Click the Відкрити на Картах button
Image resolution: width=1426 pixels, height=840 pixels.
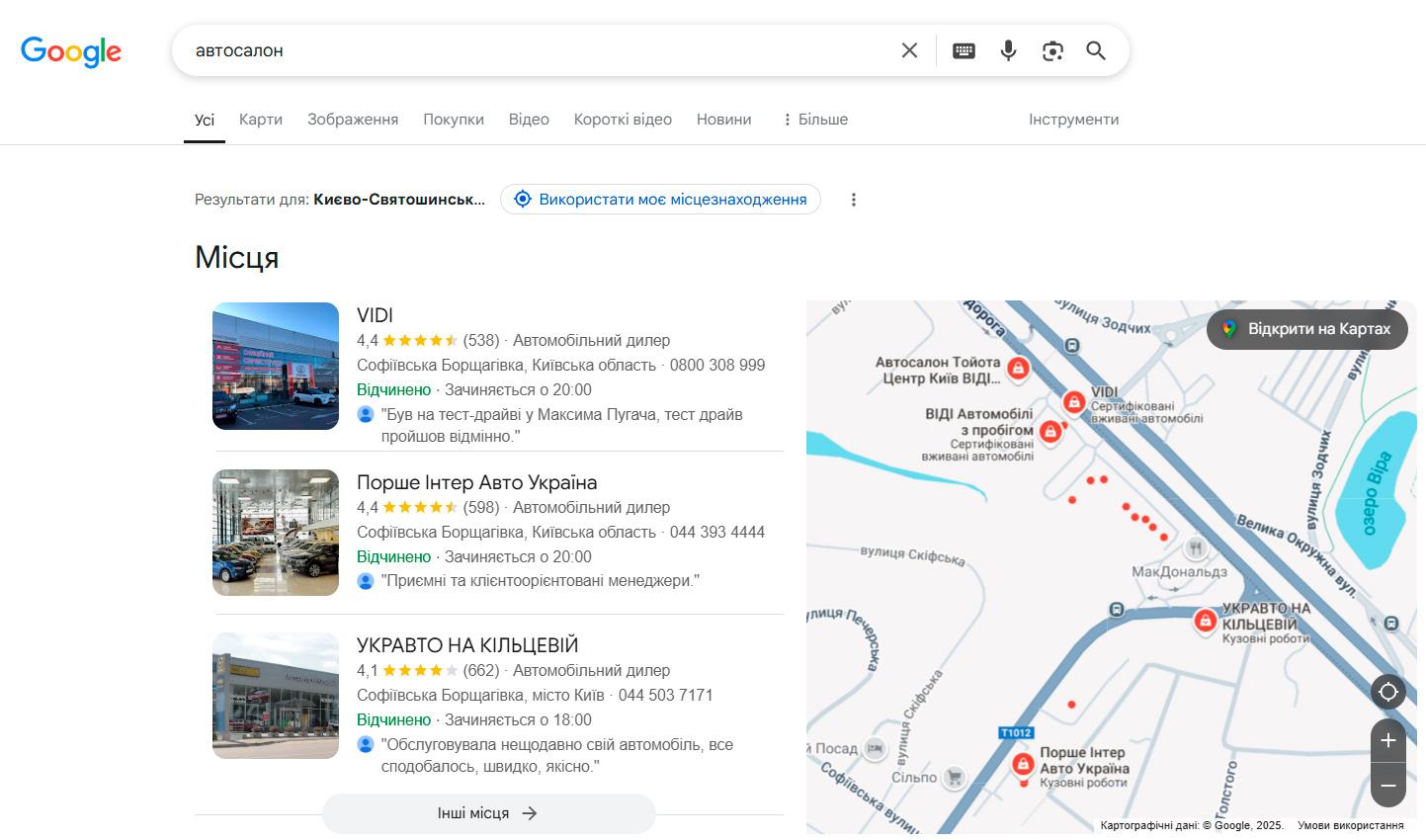(1306, 329)
